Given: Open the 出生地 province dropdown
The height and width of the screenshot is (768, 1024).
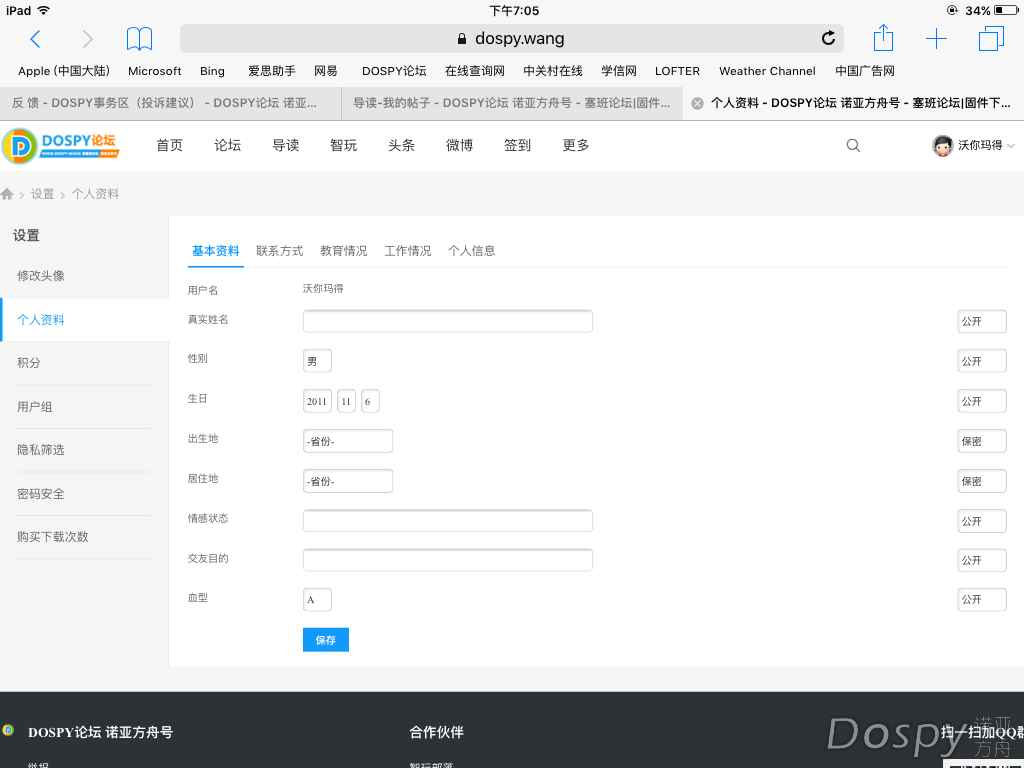Looking at the screenshot, I should (x=348, y=441).
